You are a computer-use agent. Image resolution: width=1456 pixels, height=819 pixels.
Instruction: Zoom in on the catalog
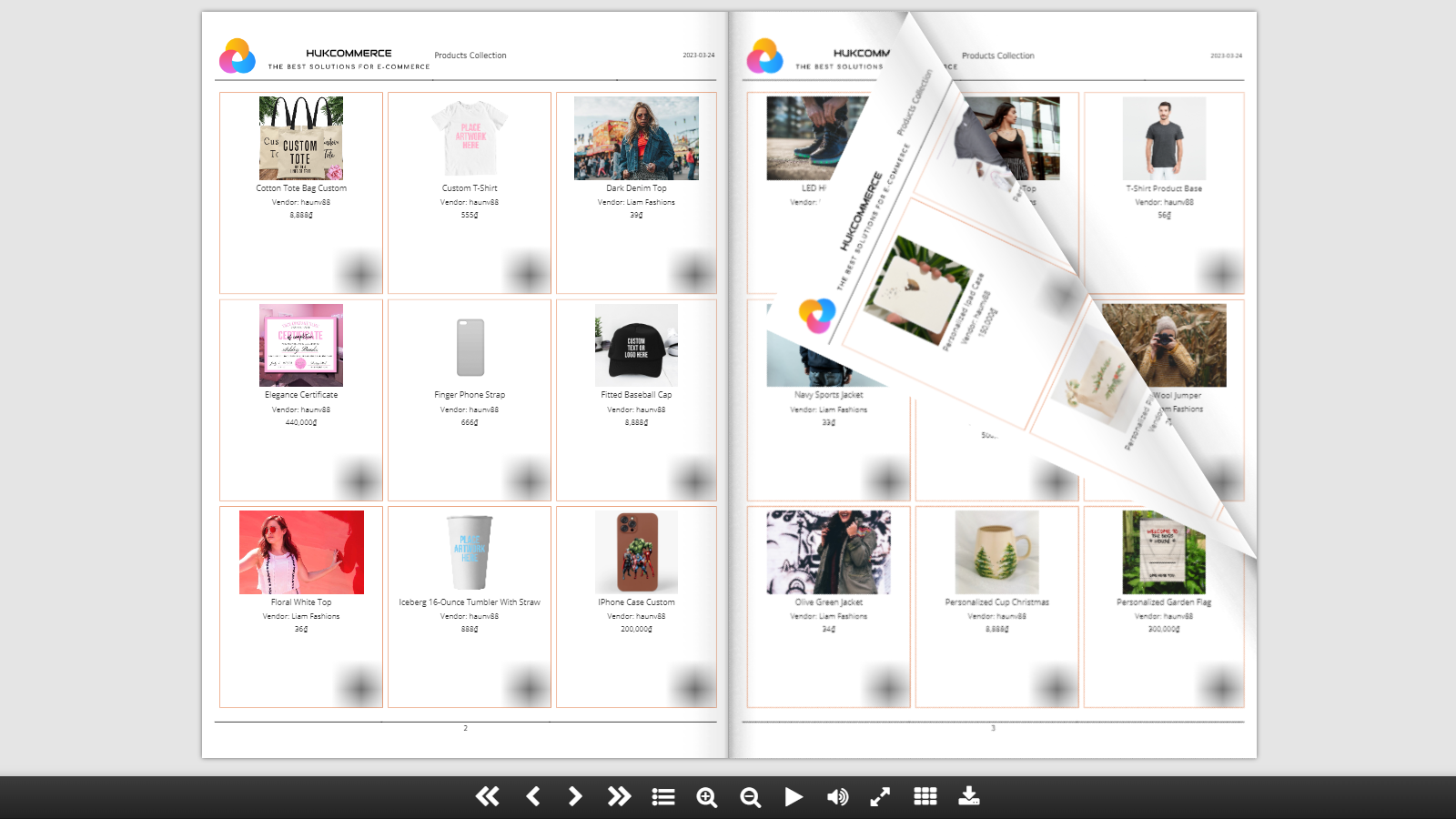point(707,797)
